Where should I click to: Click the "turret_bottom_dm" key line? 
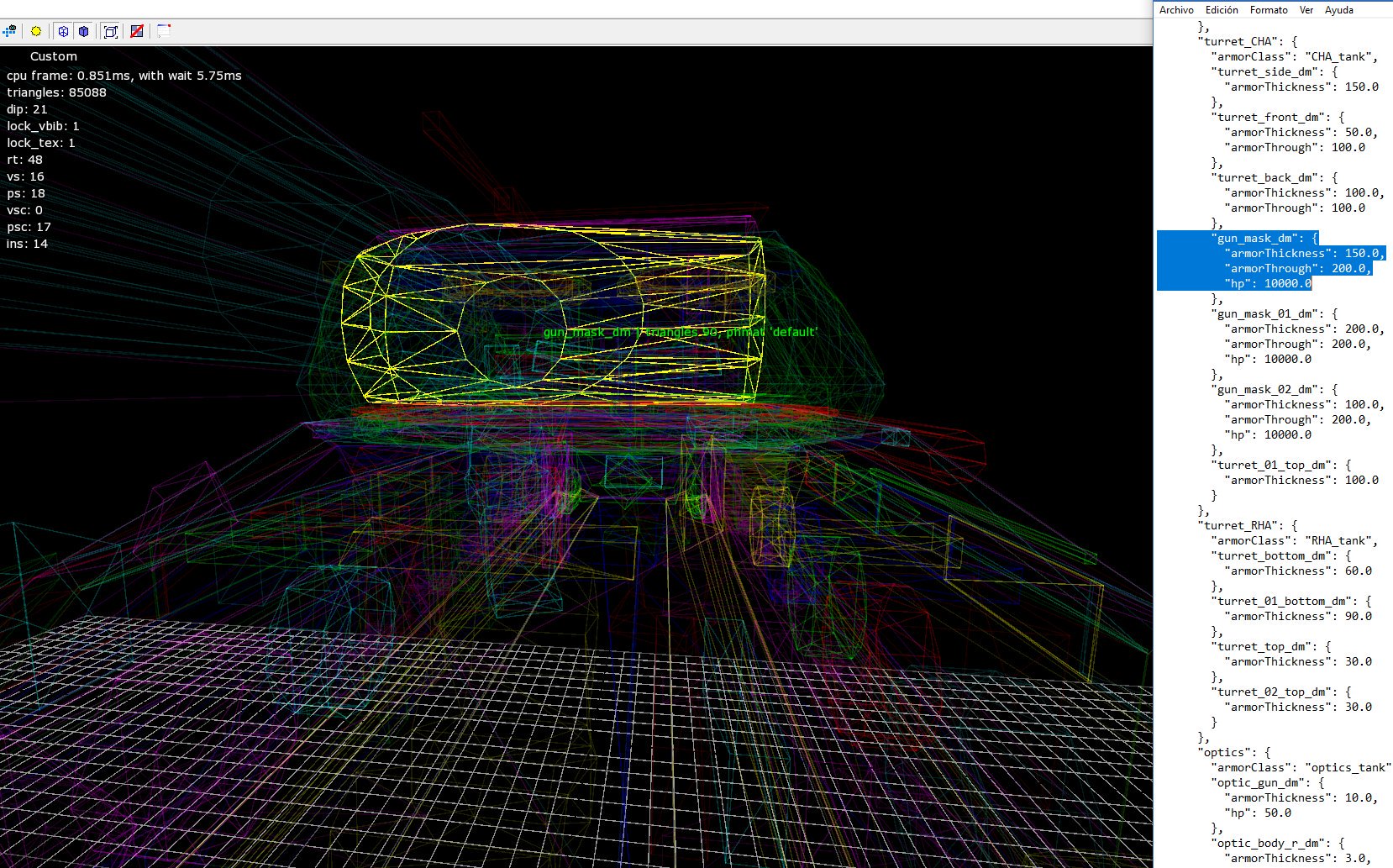click(x=1281, y=555)
